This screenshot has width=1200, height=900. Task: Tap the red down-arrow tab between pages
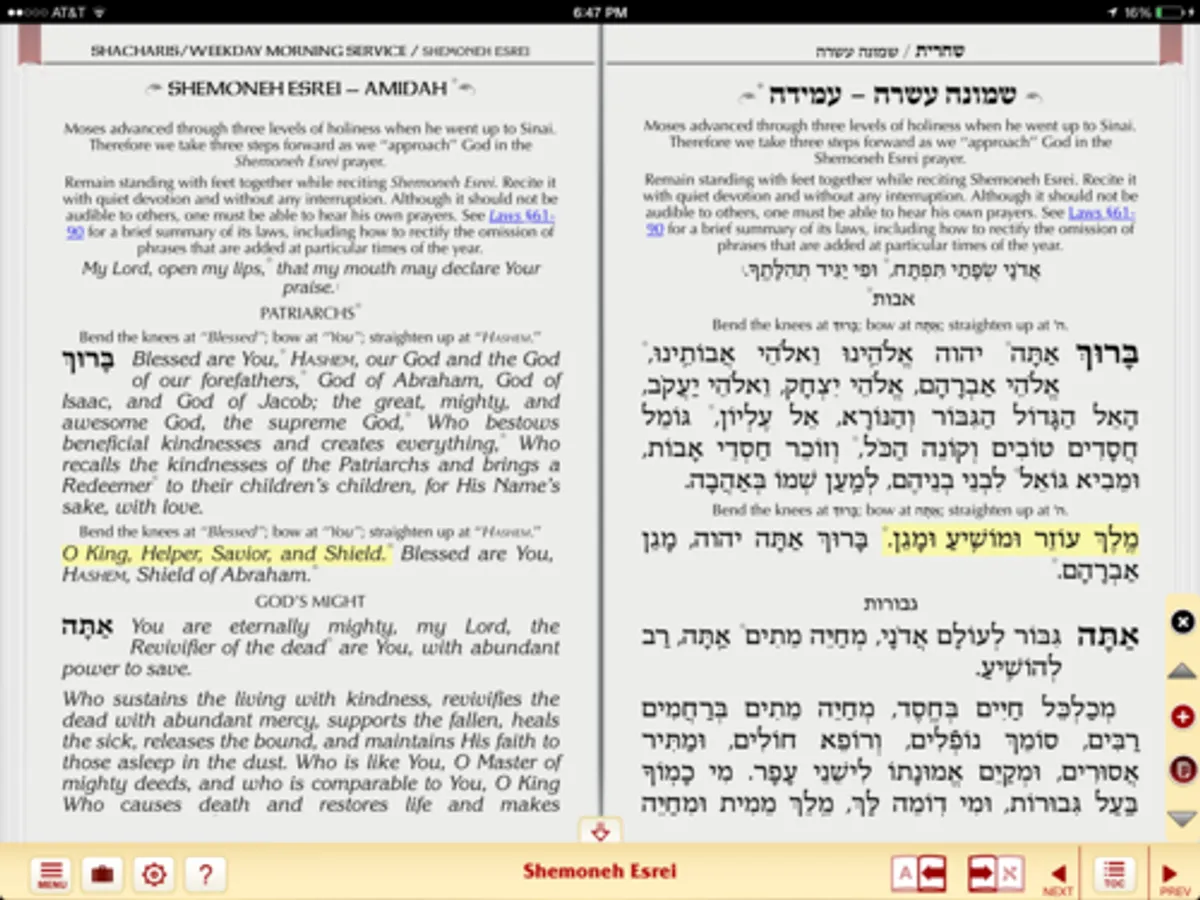point(600,831)
